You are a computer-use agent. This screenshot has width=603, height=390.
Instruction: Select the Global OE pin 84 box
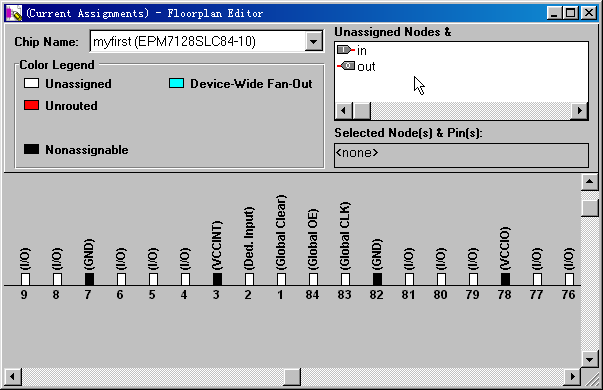(313, 279)
